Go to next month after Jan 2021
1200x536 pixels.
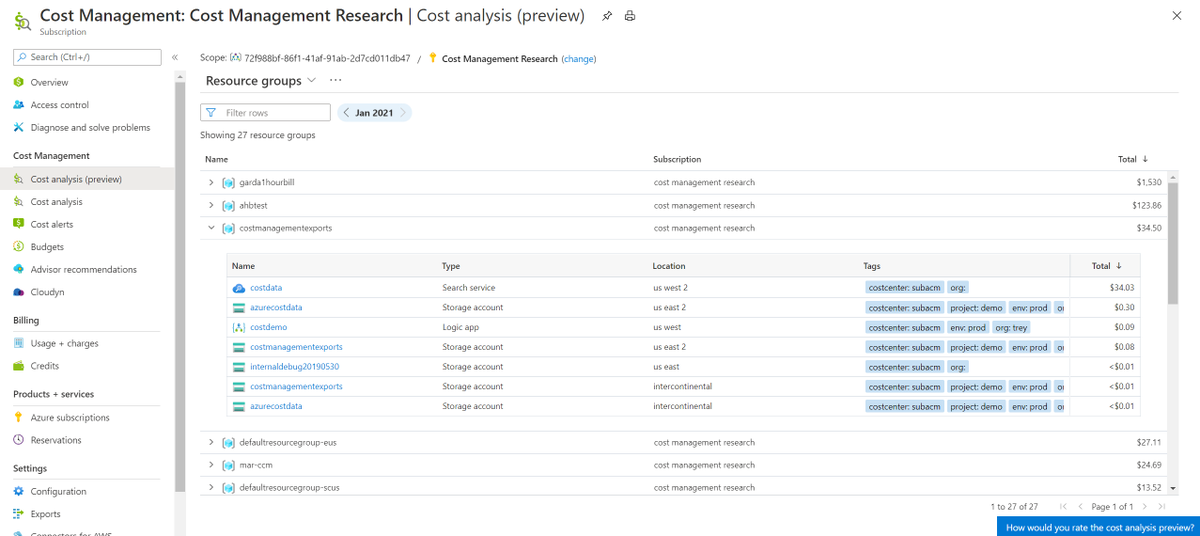coord(403,113)
